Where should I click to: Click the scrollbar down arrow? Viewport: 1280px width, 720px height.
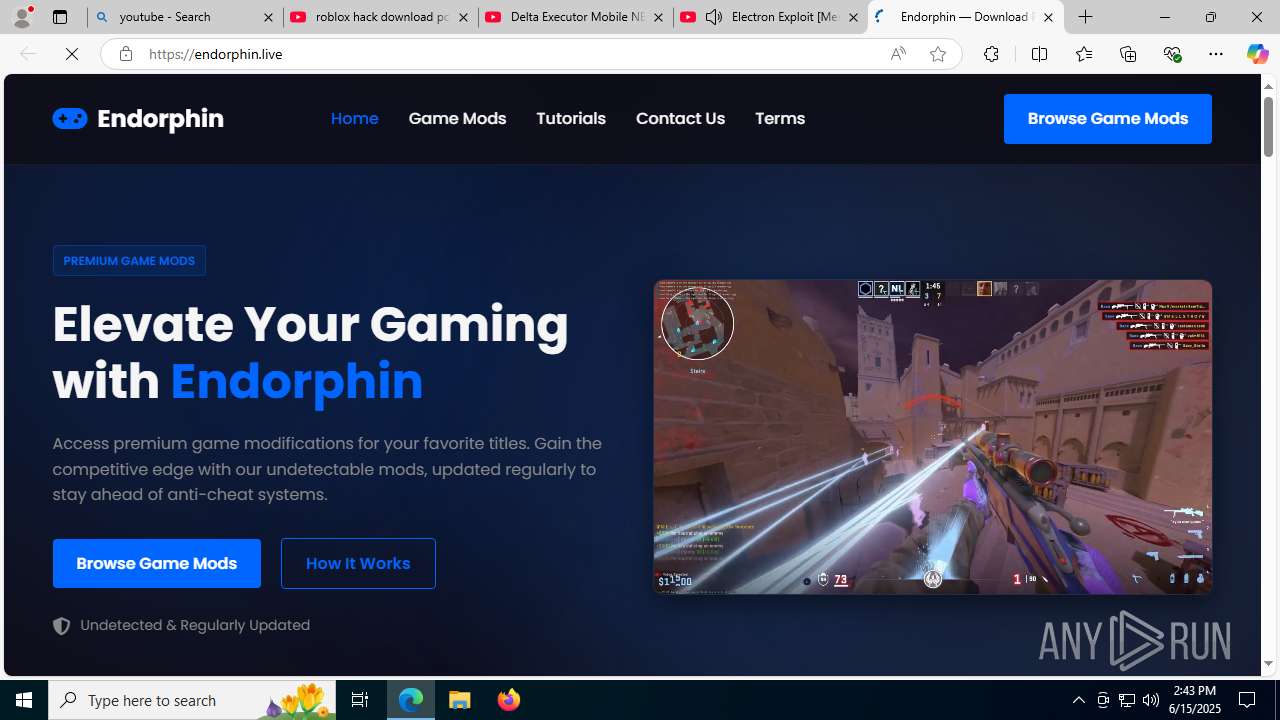tap(1268, 664)
